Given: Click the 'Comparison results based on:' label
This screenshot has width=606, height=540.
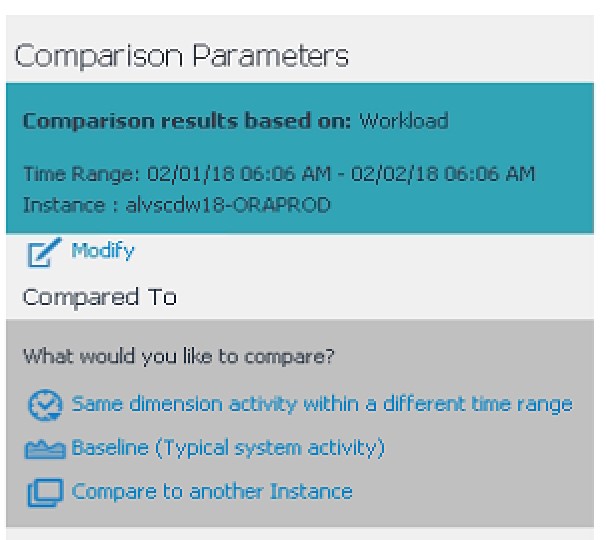Looking at the screenshot, I should (x=188, y=122).
